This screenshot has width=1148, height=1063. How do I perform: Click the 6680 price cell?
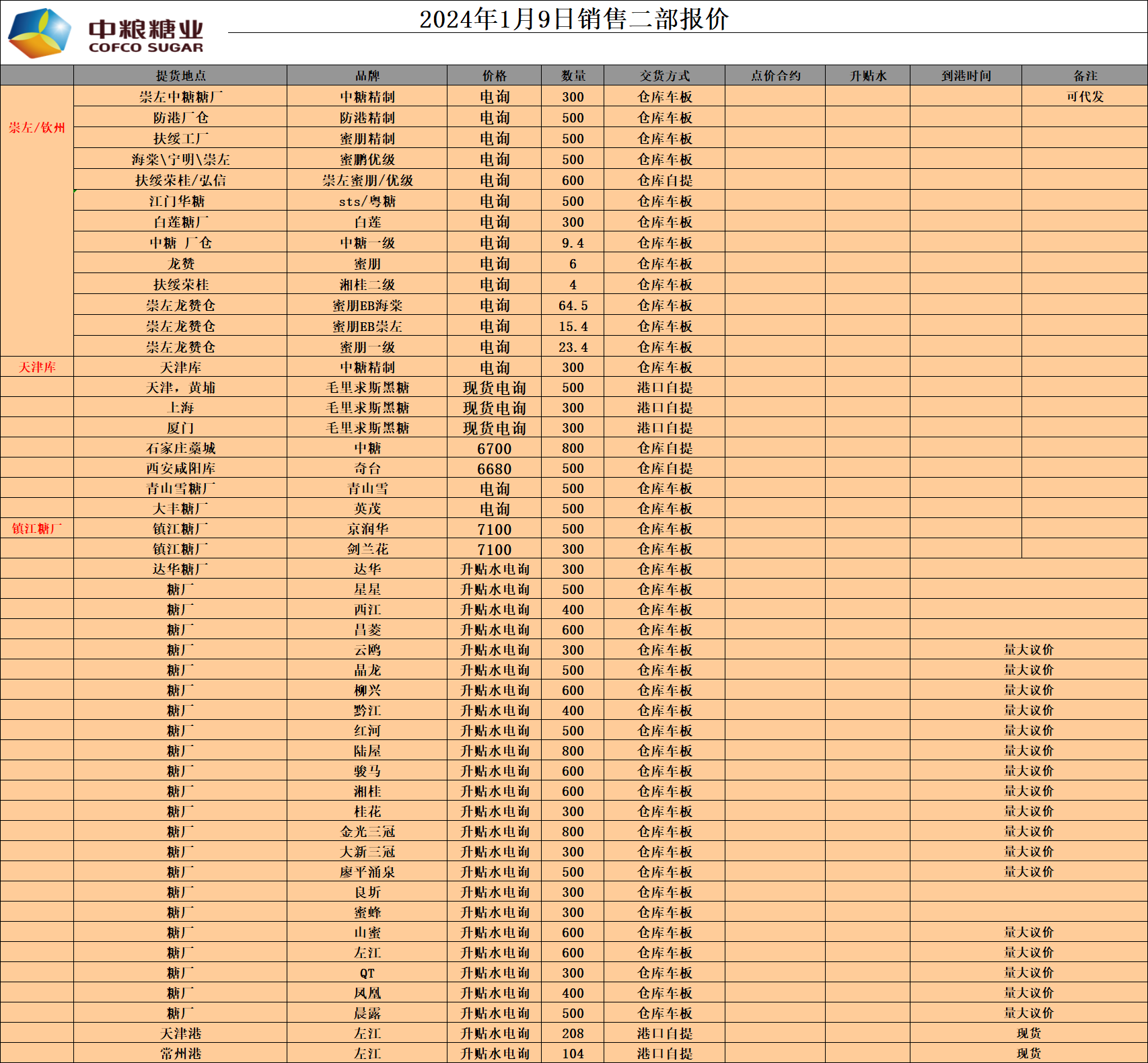494,469
